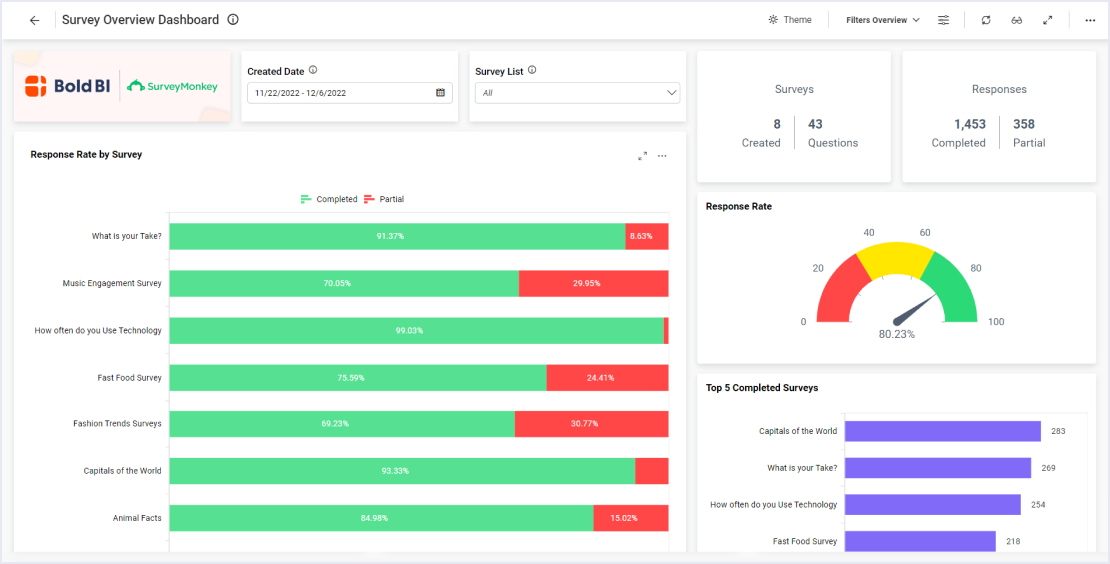This screenshot has height=564, width=1110.
Task: Click the glasses view mode icon
Action: [x=1016, y=20]
